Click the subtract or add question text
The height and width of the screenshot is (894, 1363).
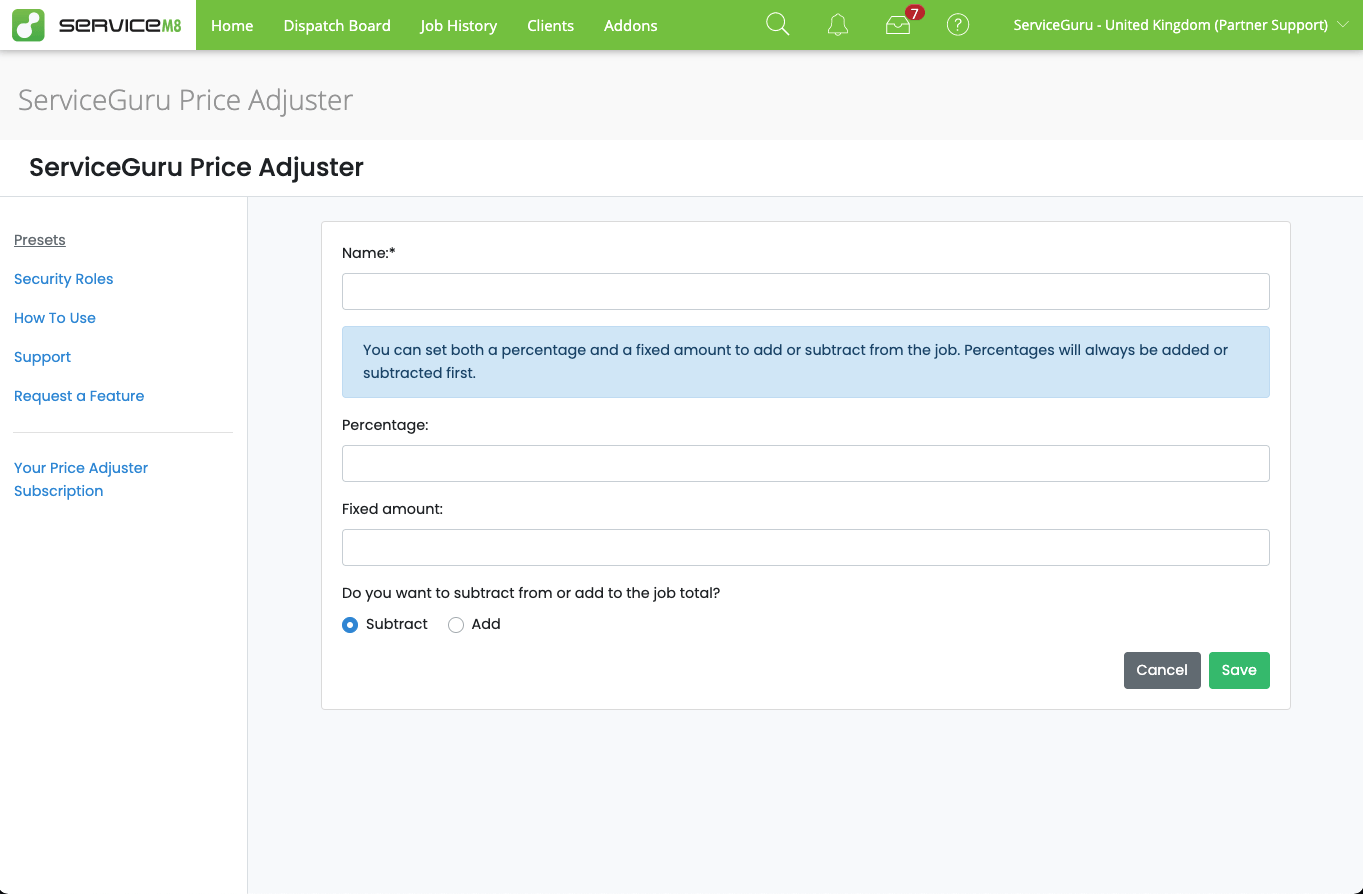point(531,593)
